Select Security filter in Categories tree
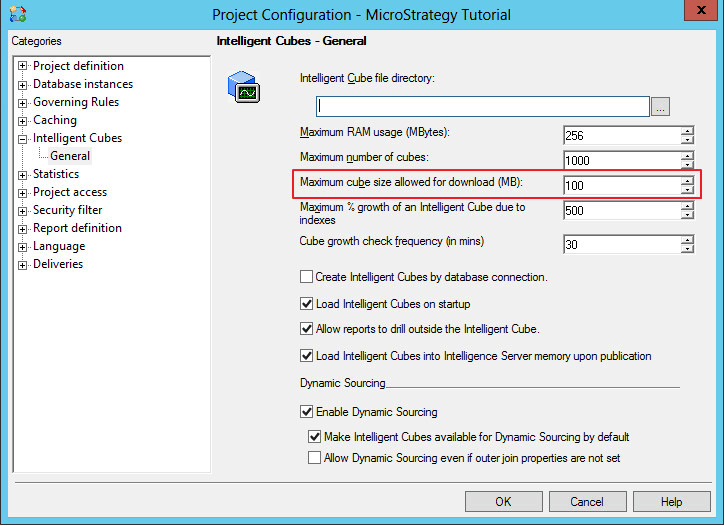The image size is (725, 526). point(68,210)
